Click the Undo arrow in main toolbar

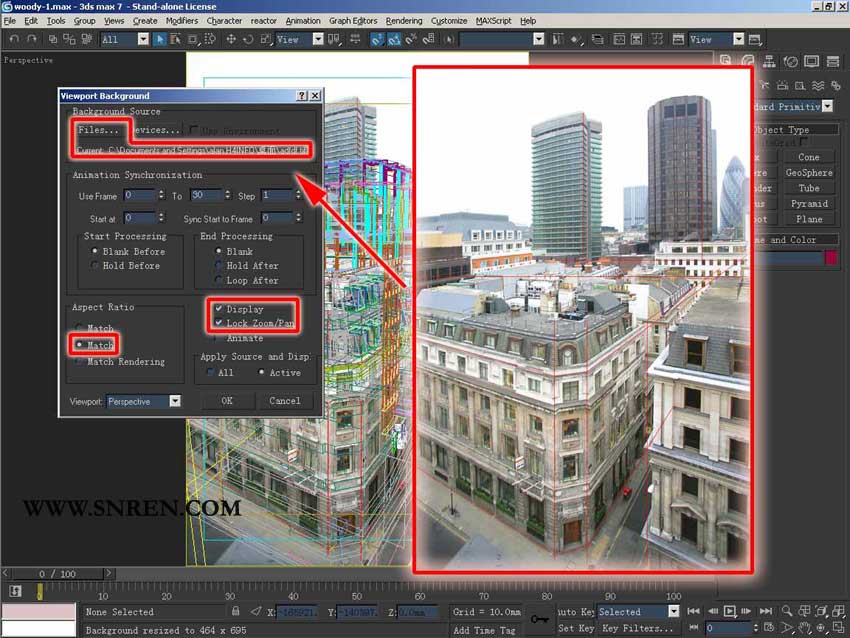pos(14,39)
